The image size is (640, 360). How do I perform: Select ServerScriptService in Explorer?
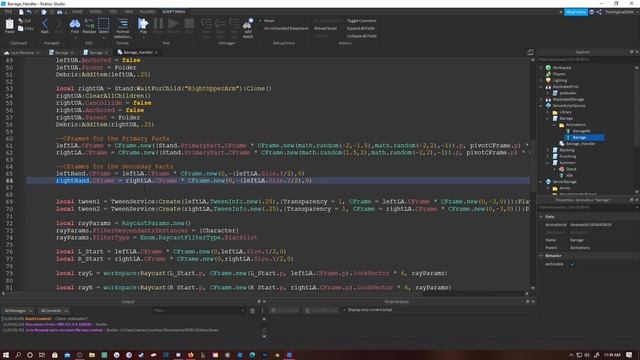565,106
